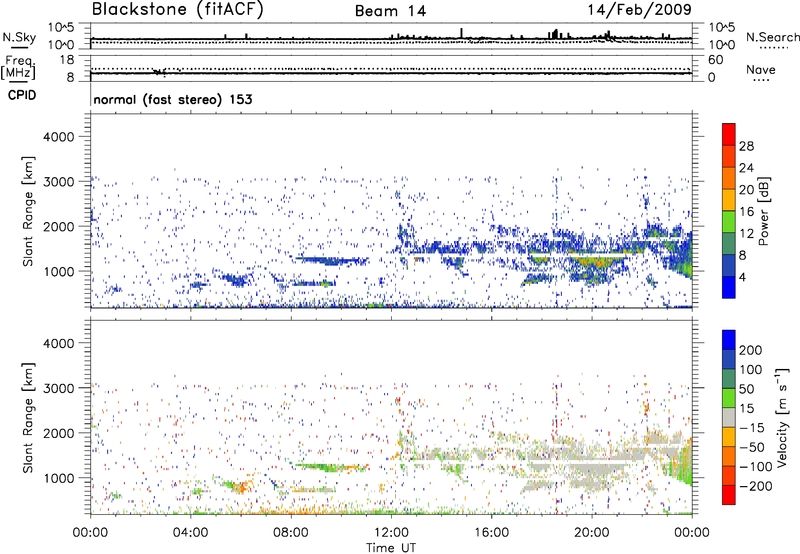Click the CPID row label
The width and height of the screenshot is (800, 554).
[x=22, y=95]
